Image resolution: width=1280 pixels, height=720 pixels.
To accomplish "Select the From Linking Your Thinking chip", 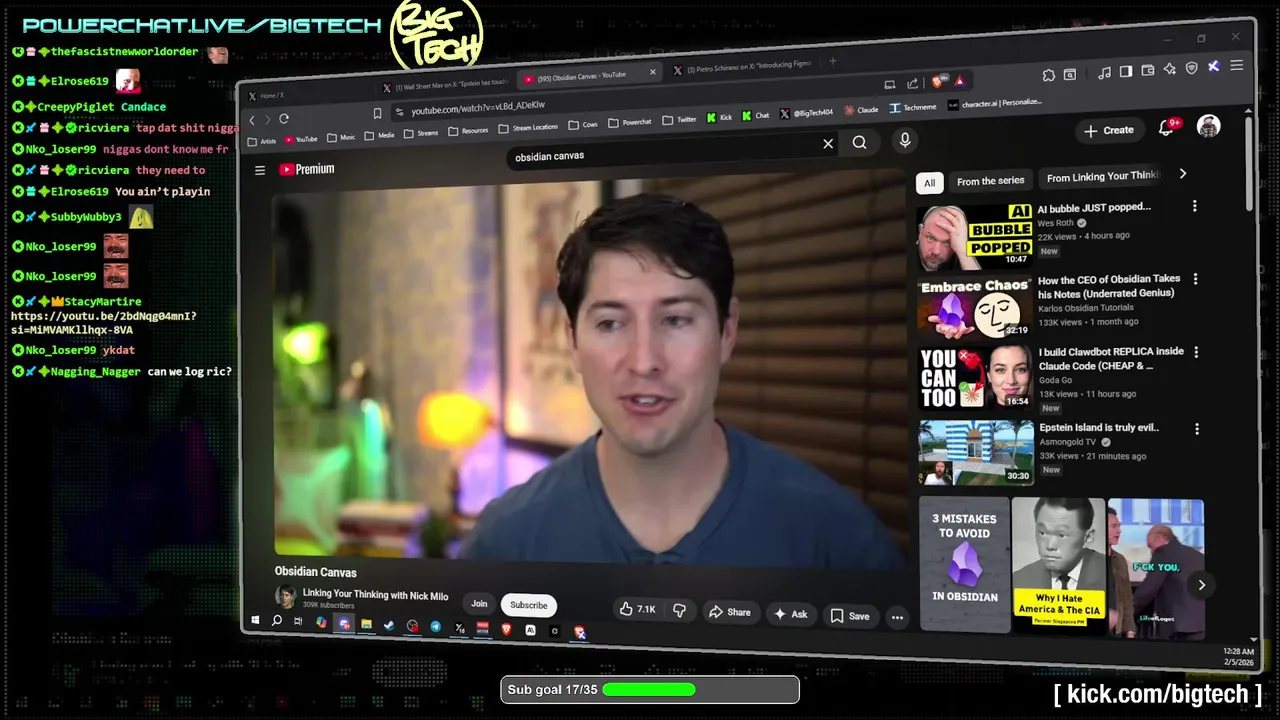I will click(1101, 177).
